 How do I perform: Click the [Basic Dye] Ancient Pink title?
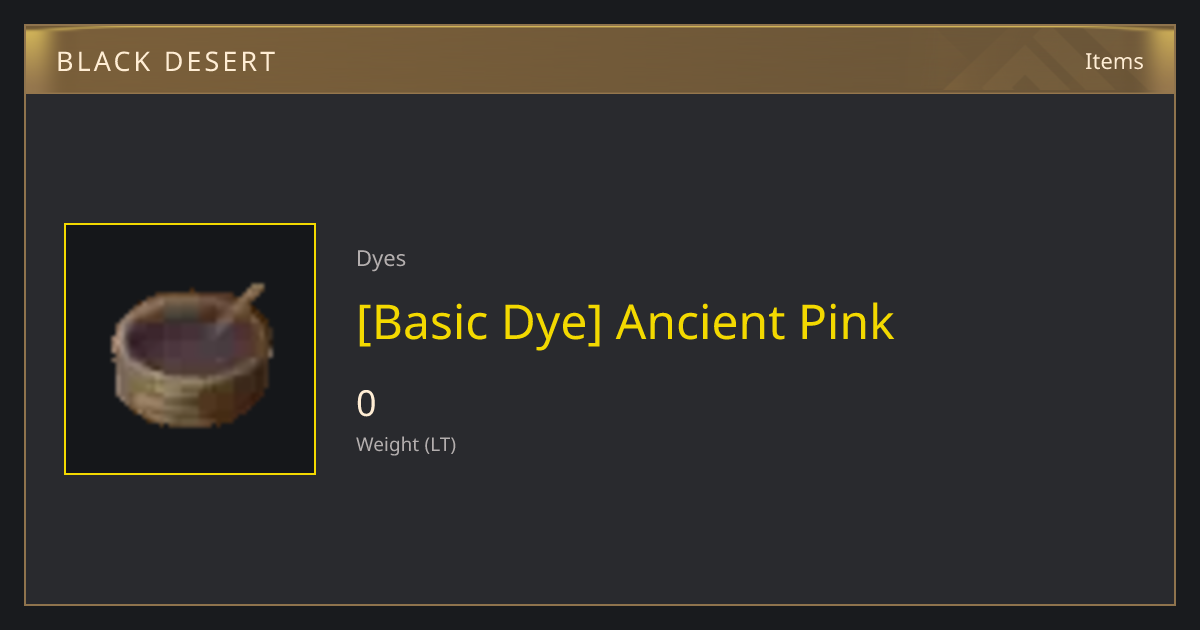[x=625, y=323]
